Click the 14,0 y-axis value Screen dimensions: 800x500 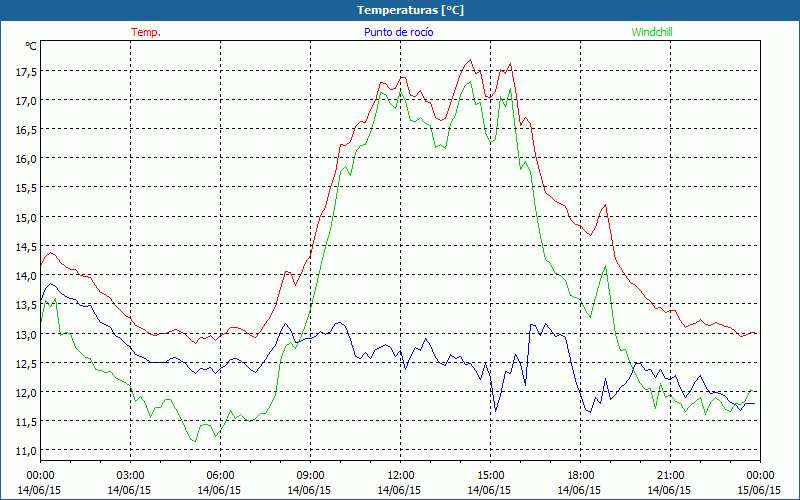click(27, 276)
